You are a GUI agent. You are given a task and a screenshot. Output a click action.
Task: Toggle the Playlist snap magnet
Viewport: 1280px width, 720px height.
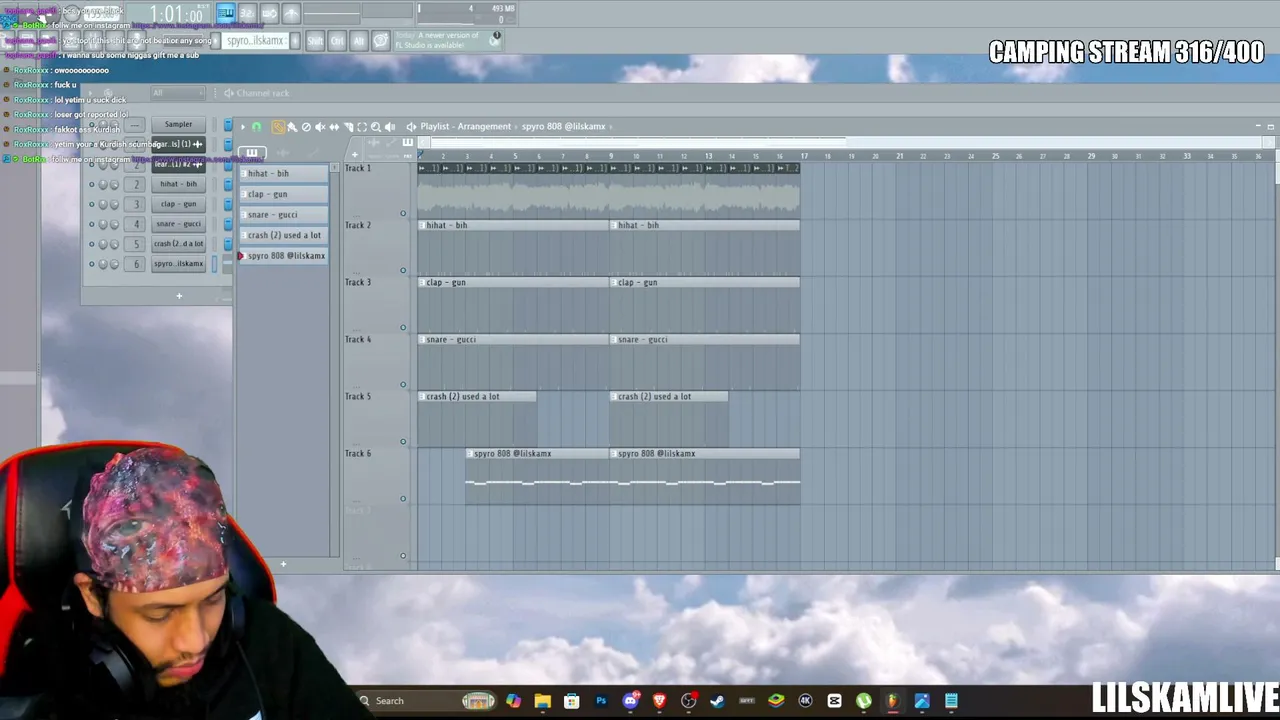click(x=257, y=127)
